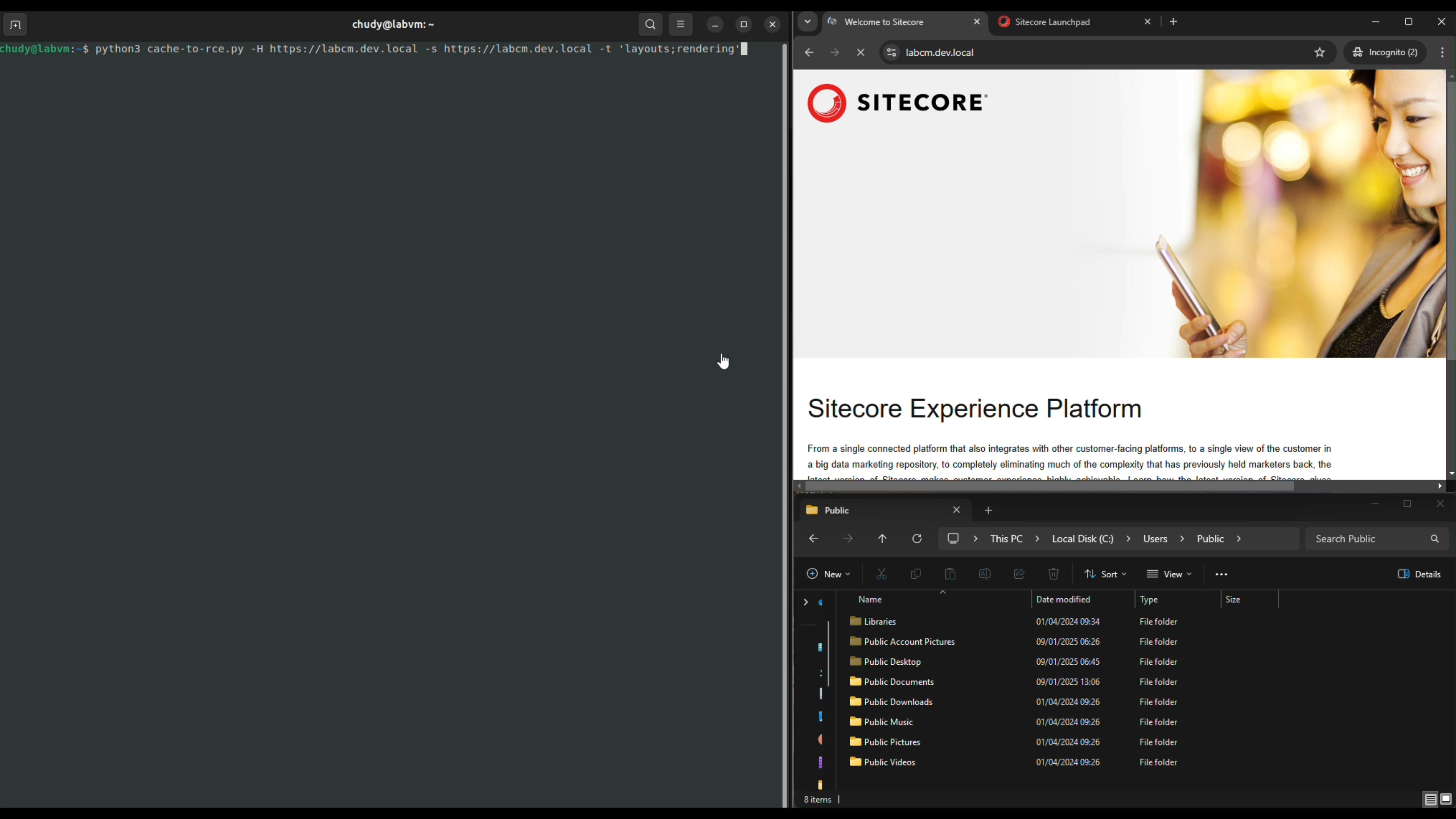
Task: Click the Search Public field
Action: tap(1377, 539)
